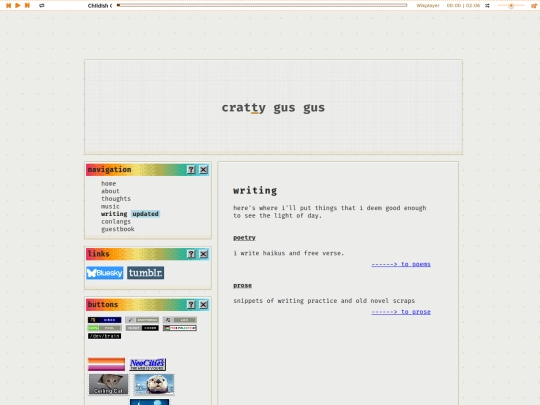Open help for the navigation panel
The width and height of the screenshot is (540, 405).
click(x=191, y=169)
